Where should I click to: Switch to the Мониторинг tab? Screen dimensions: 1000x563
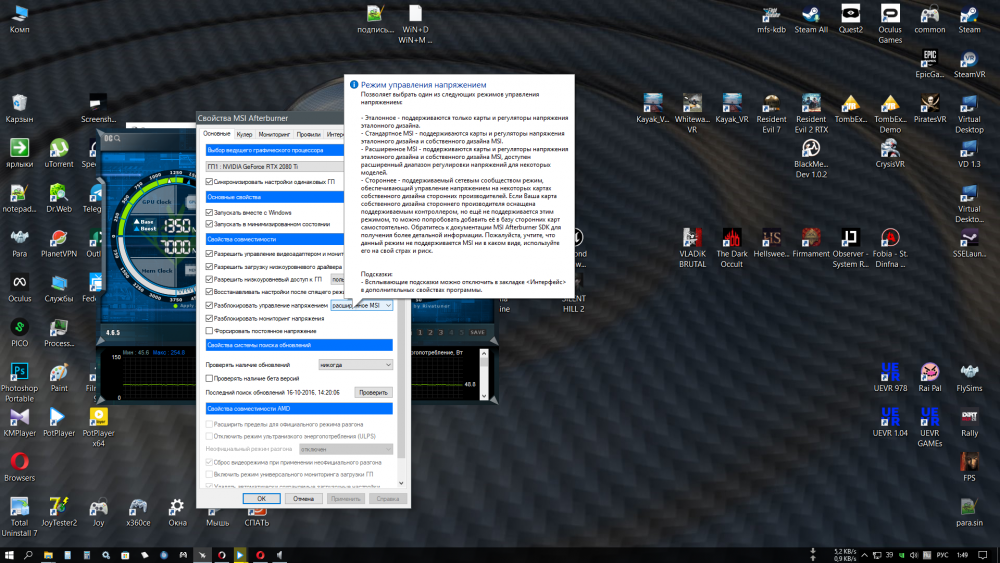[274, 133]
